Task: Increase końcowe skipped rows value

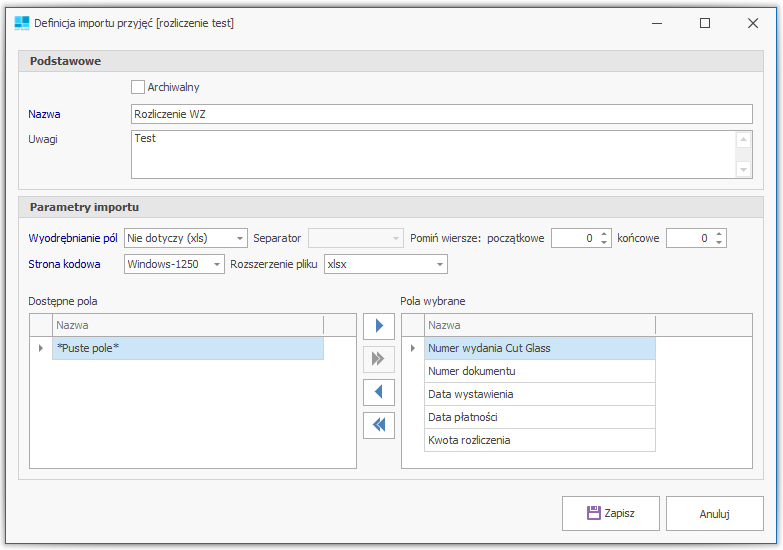Action: (719, 234)
